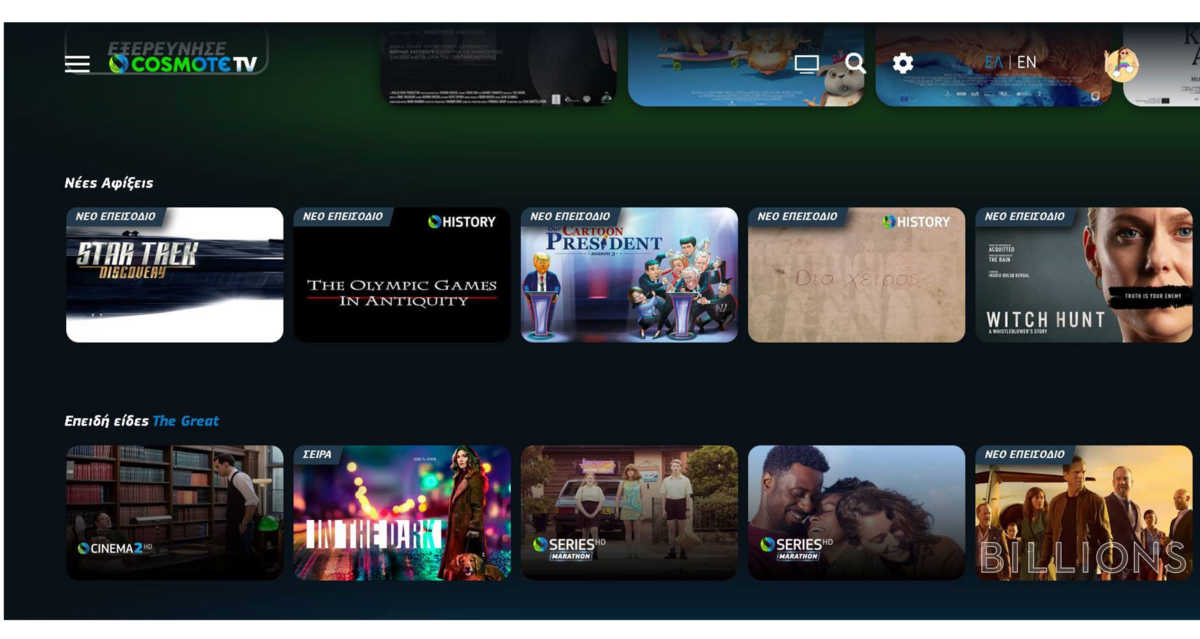Open Series HD Marathon card with embracing couple
Screen dimensions: 1200x639
(x=857, y=513)
